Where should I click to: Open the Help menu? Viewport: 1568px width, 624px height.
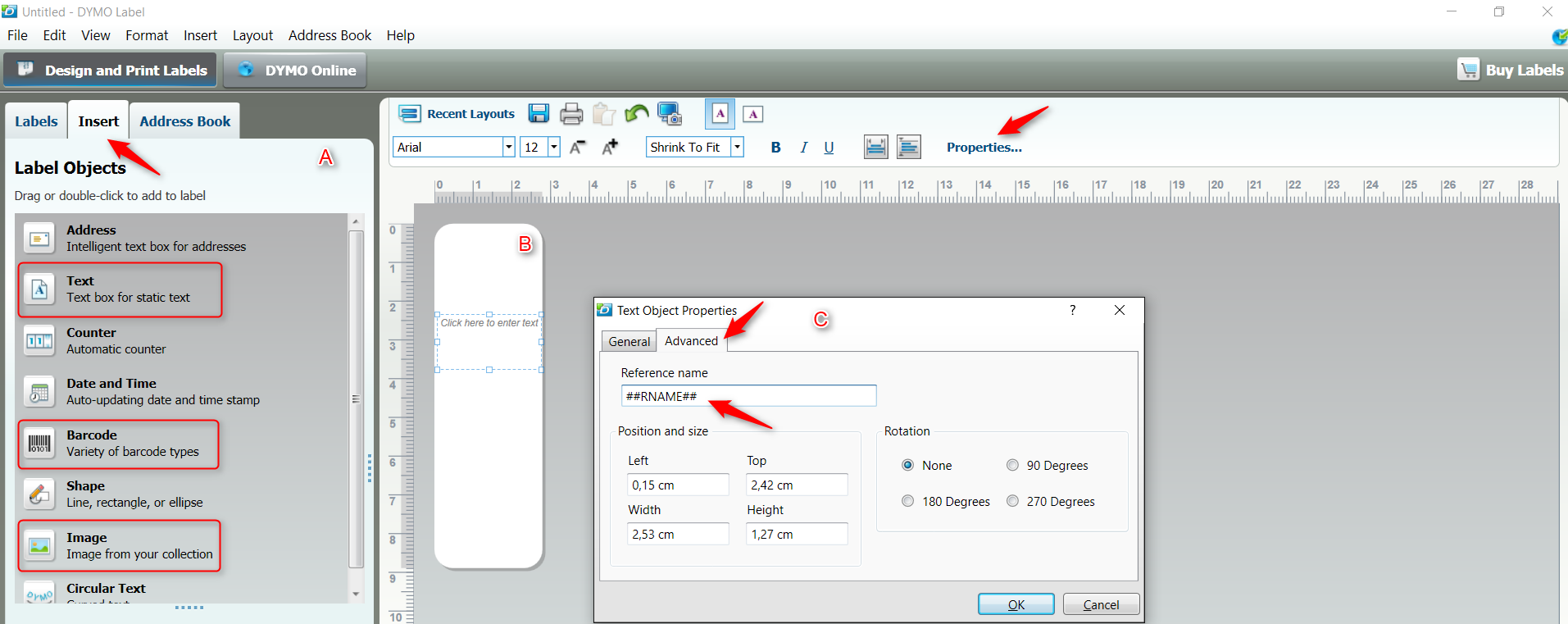click(401, 35)
